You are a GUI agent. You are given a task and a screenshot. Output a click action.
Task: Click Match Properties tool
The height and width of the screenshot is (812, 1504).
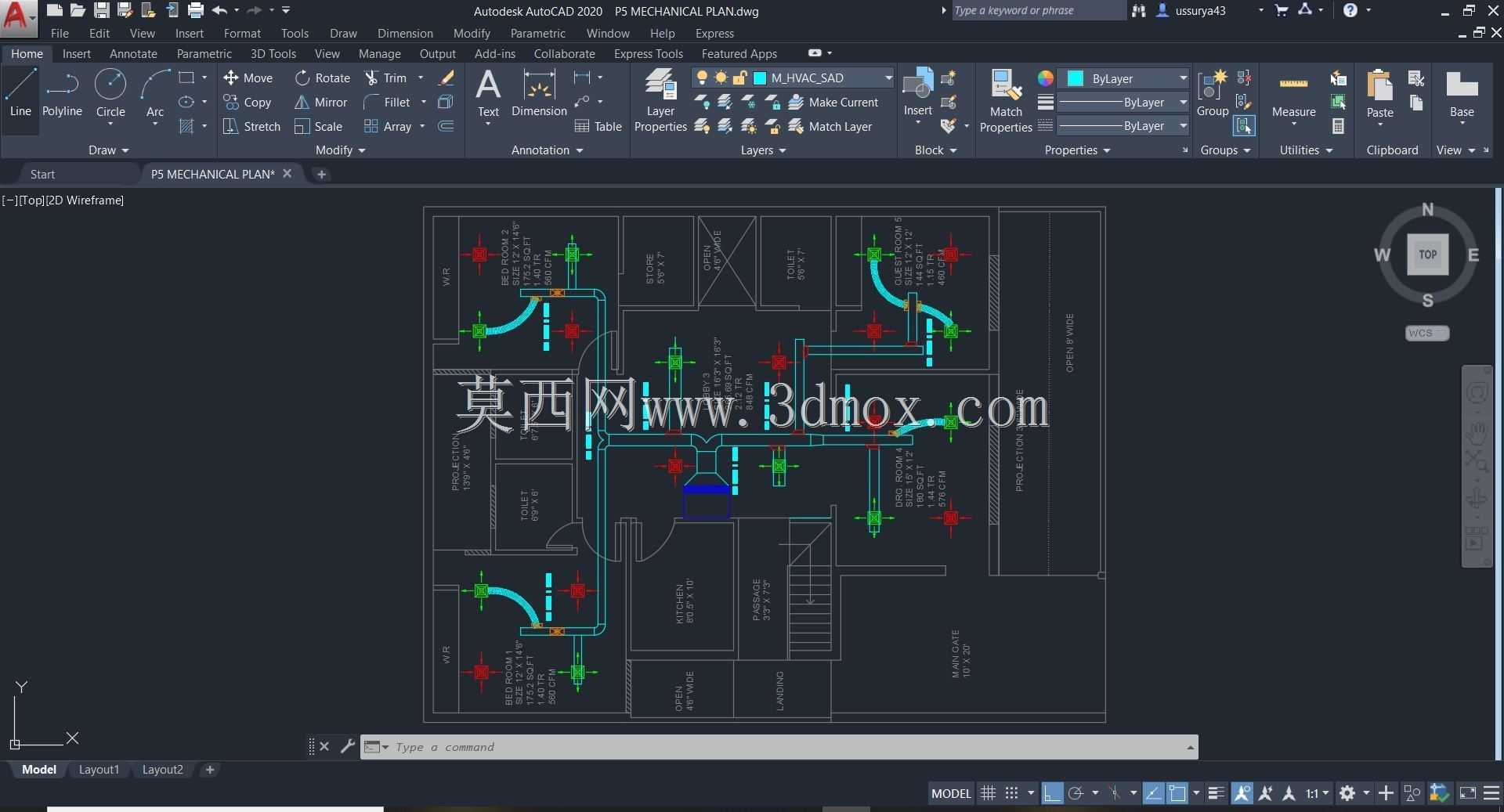click(x=1006, y=100)
